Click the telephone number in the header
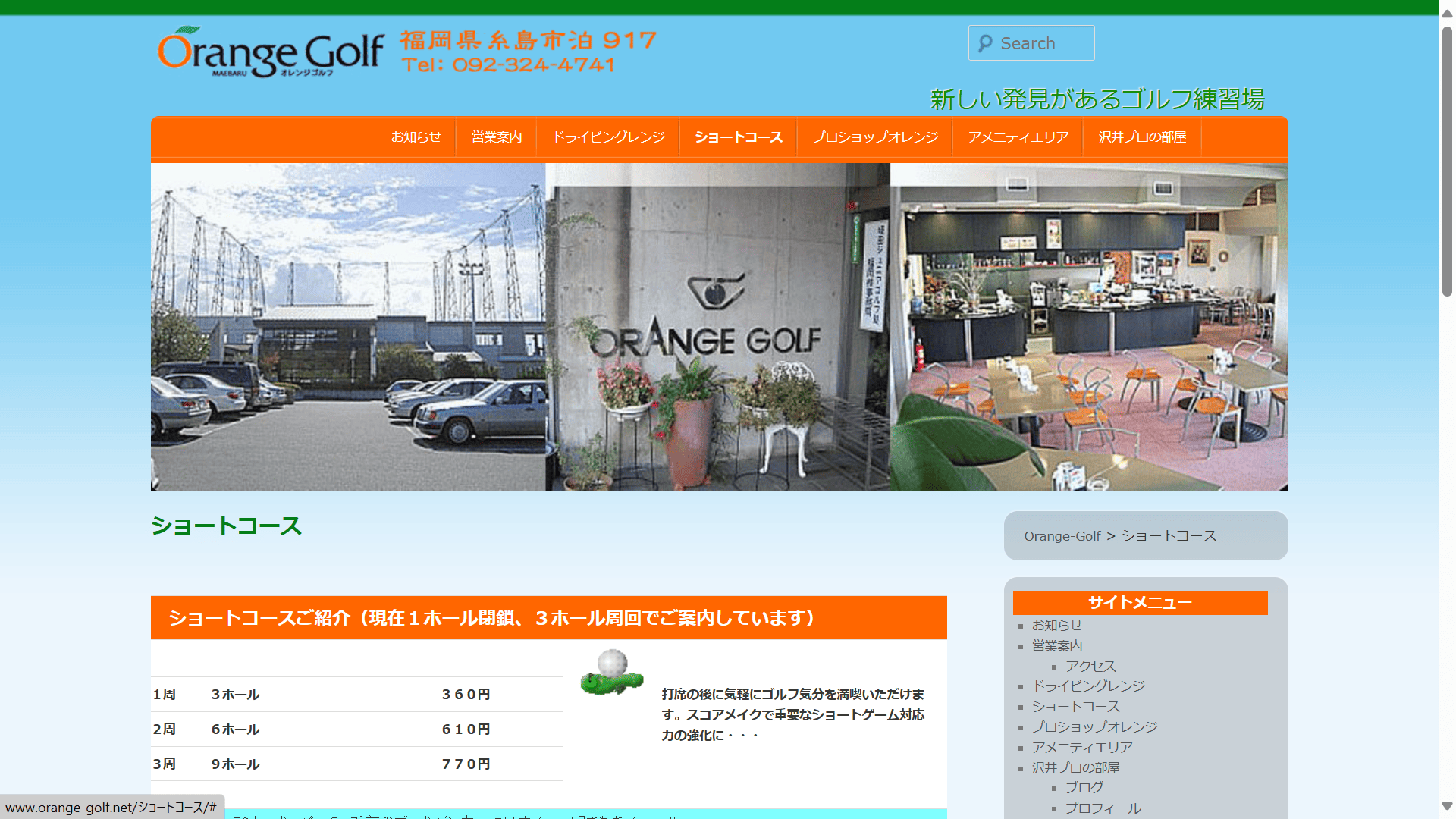 click(x=510, y=65)
